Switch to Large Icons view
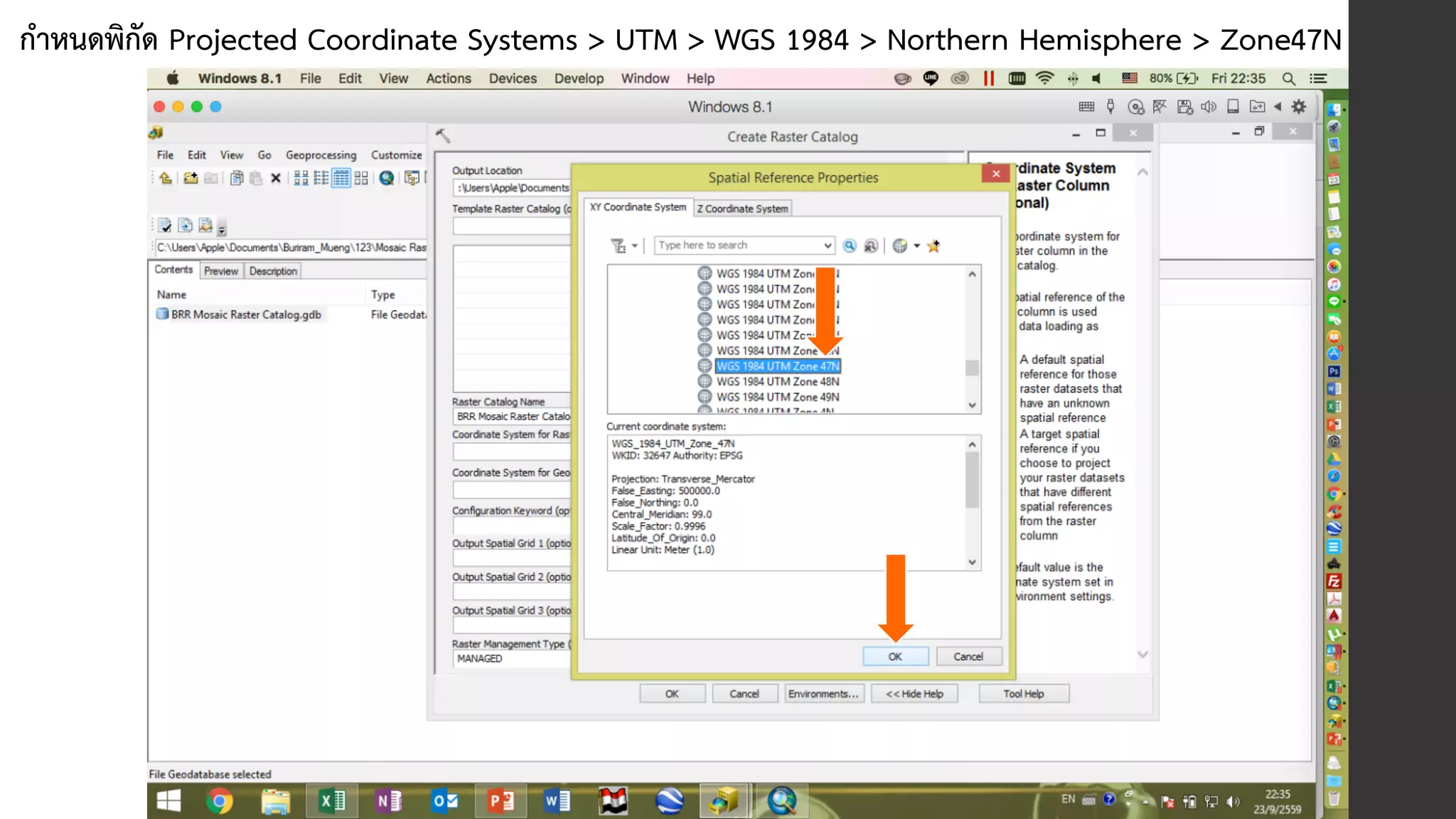 point(301,178)
